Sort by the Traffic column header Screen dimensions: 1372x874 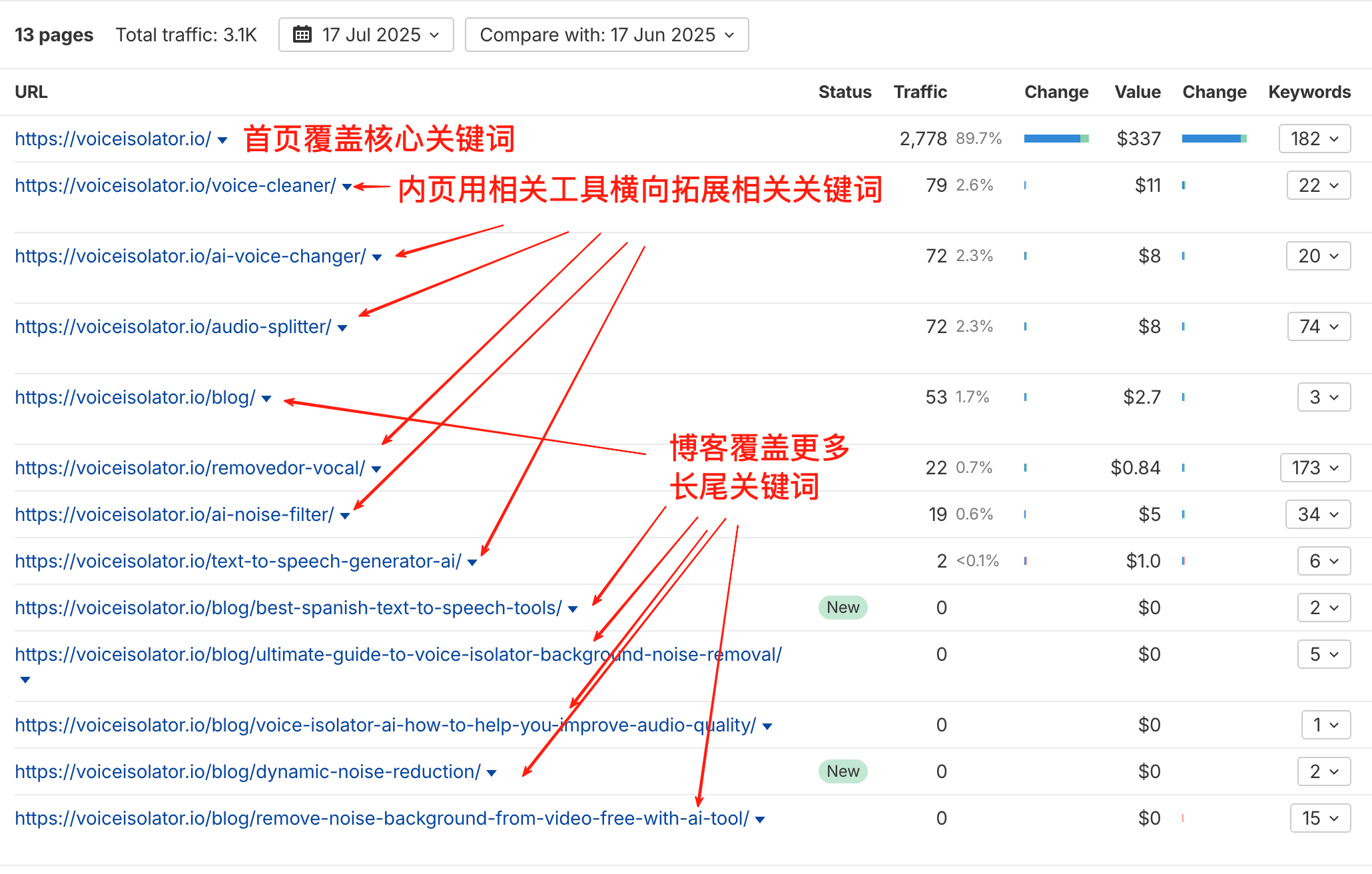coord(920,92)
